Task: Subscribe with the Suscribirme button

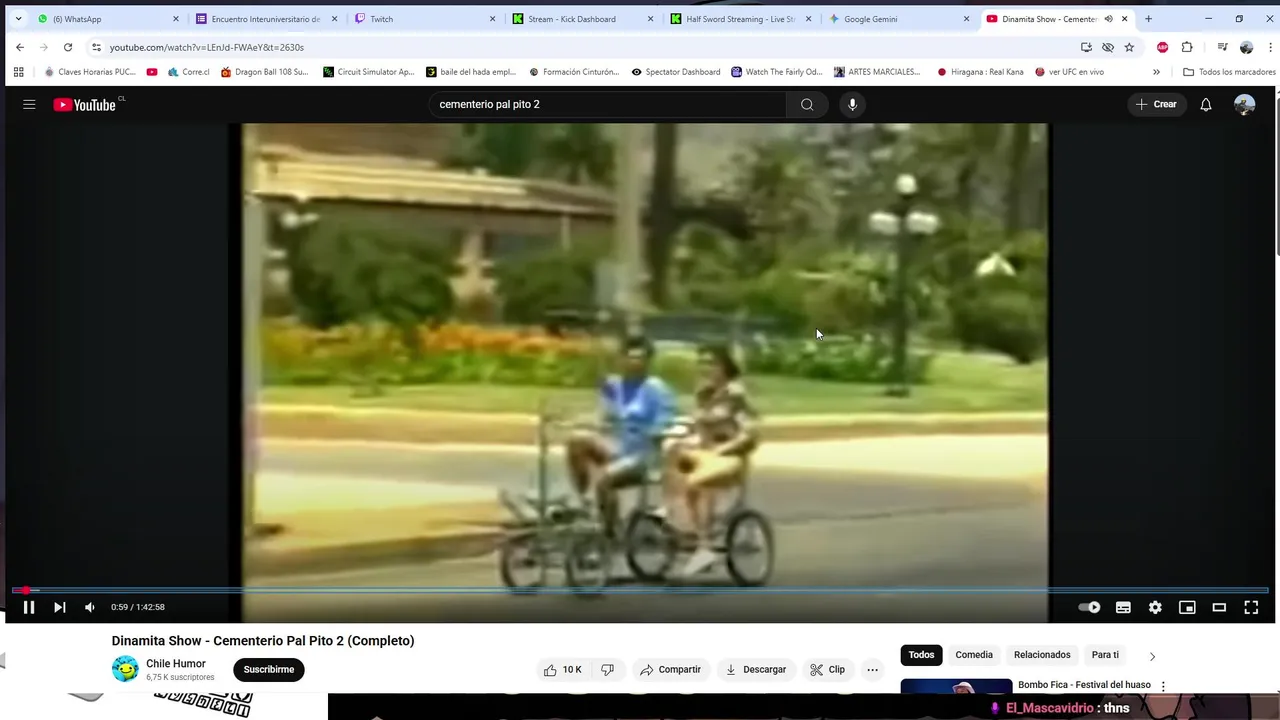Action: (x=269, y=670)
